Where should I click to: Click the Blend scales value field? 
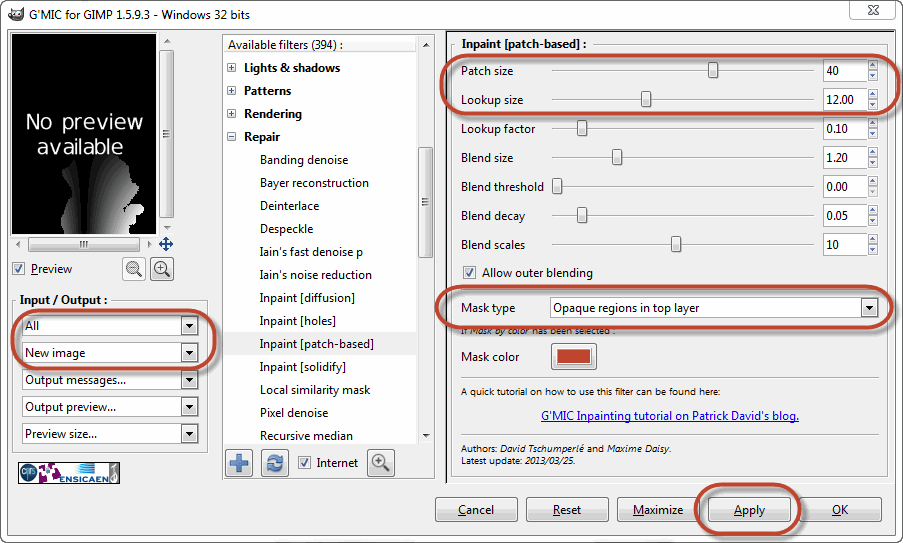click(845, 245)
